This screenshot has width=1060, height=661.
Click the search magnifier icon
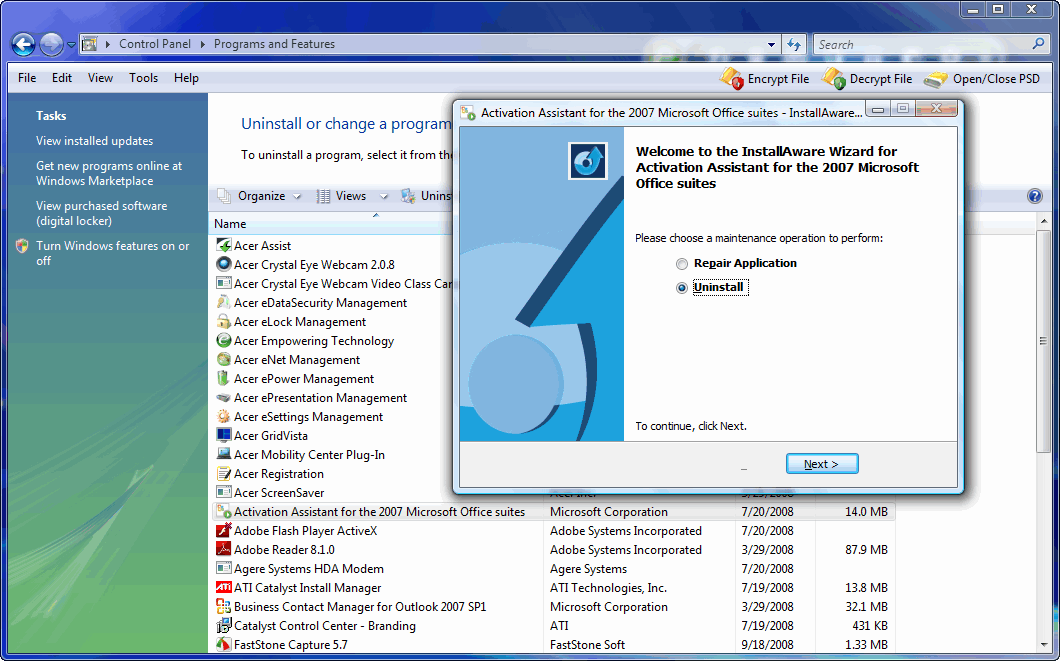[x=1038, y=44]
